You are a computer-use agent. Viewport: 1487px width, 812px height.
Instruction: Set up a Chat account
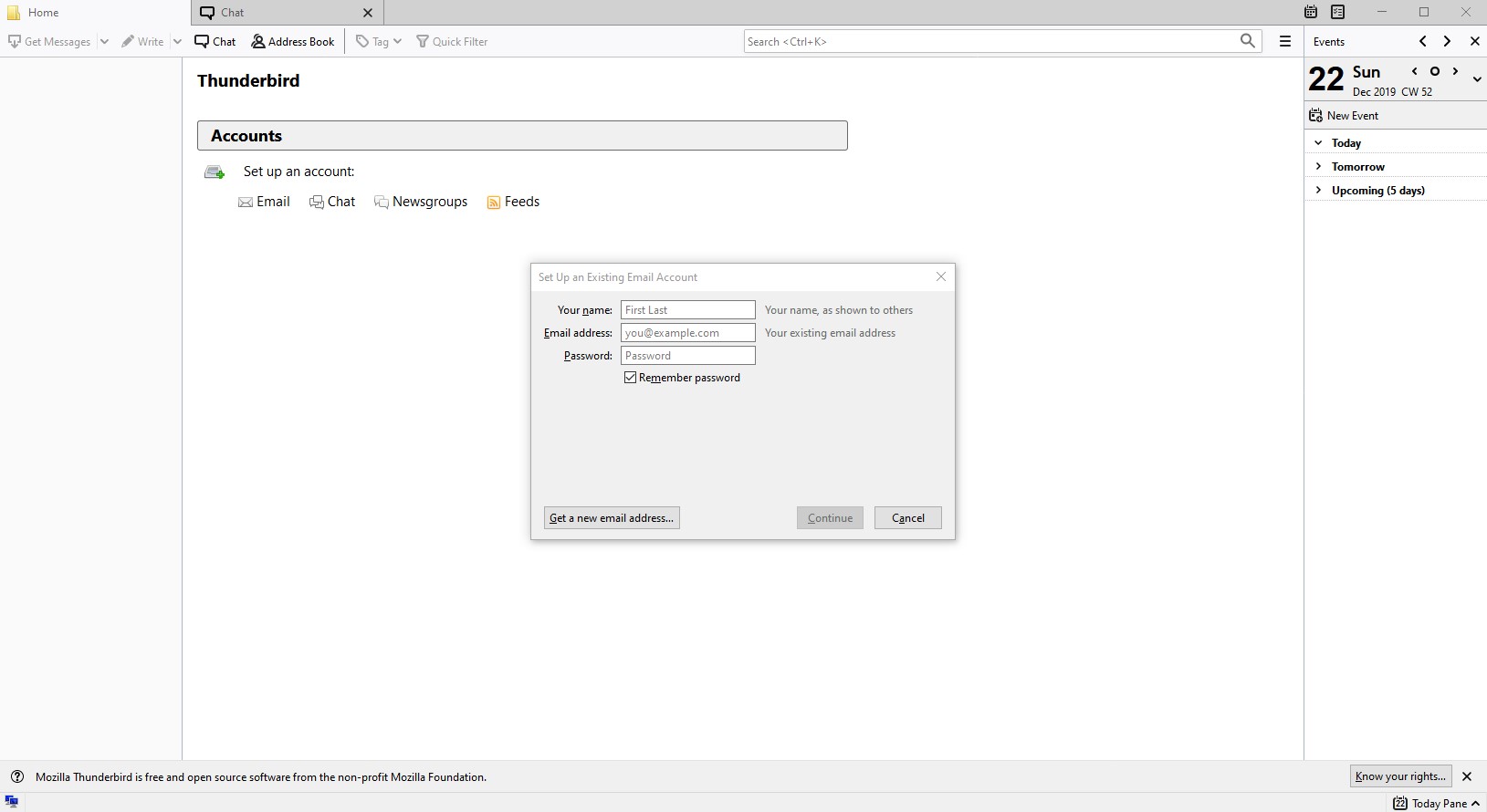click(x=332, y=202)
